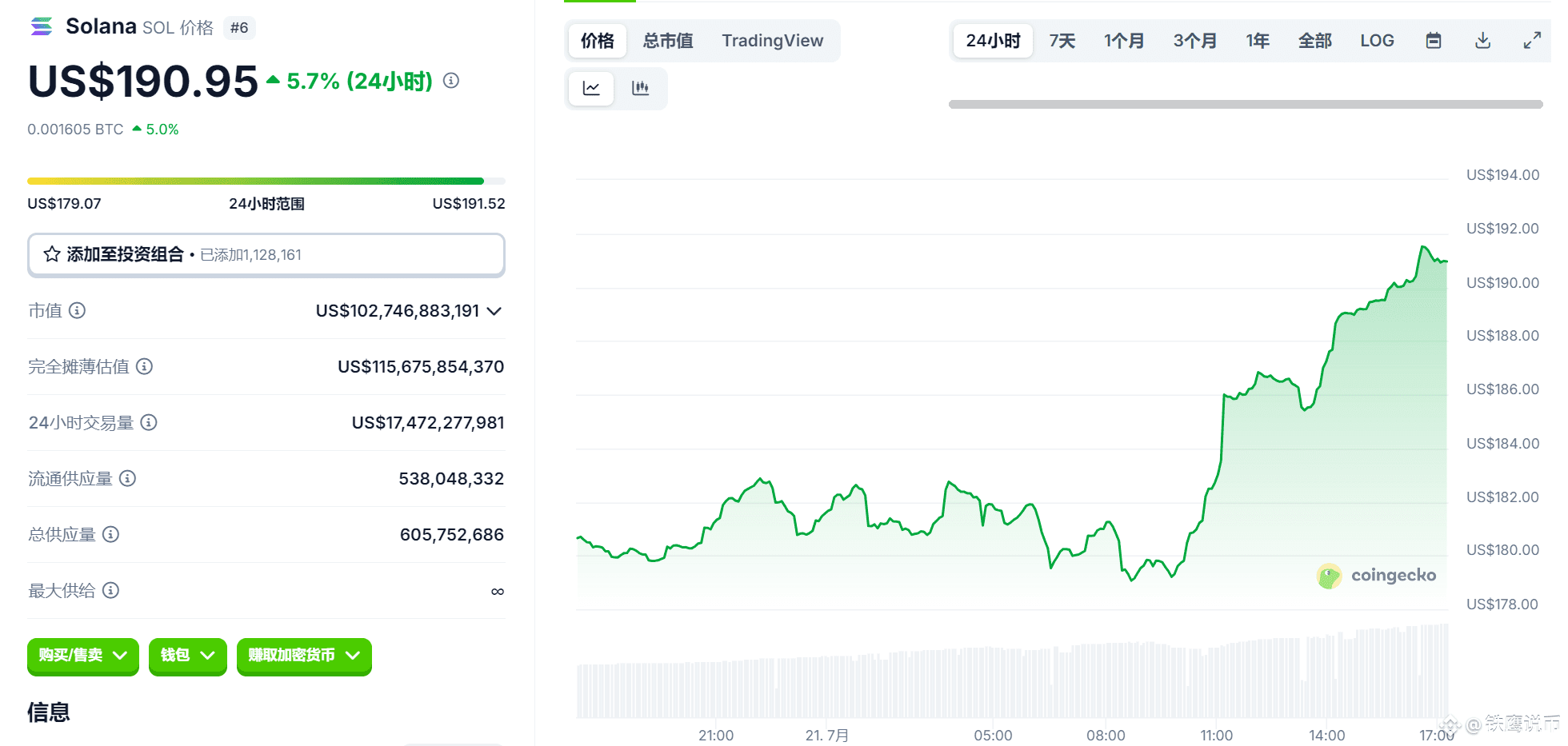Click the volume value US$17,472,277,981
The height and width of the screenshot is (746, 1568).
(x=428, y=423)
